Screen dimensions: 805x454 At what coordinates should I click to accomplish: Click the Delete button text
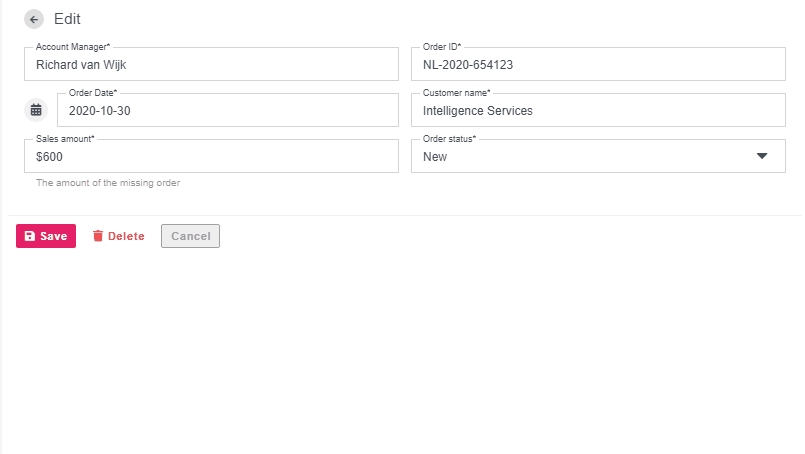pyautogui.click(x=126, y=236)
